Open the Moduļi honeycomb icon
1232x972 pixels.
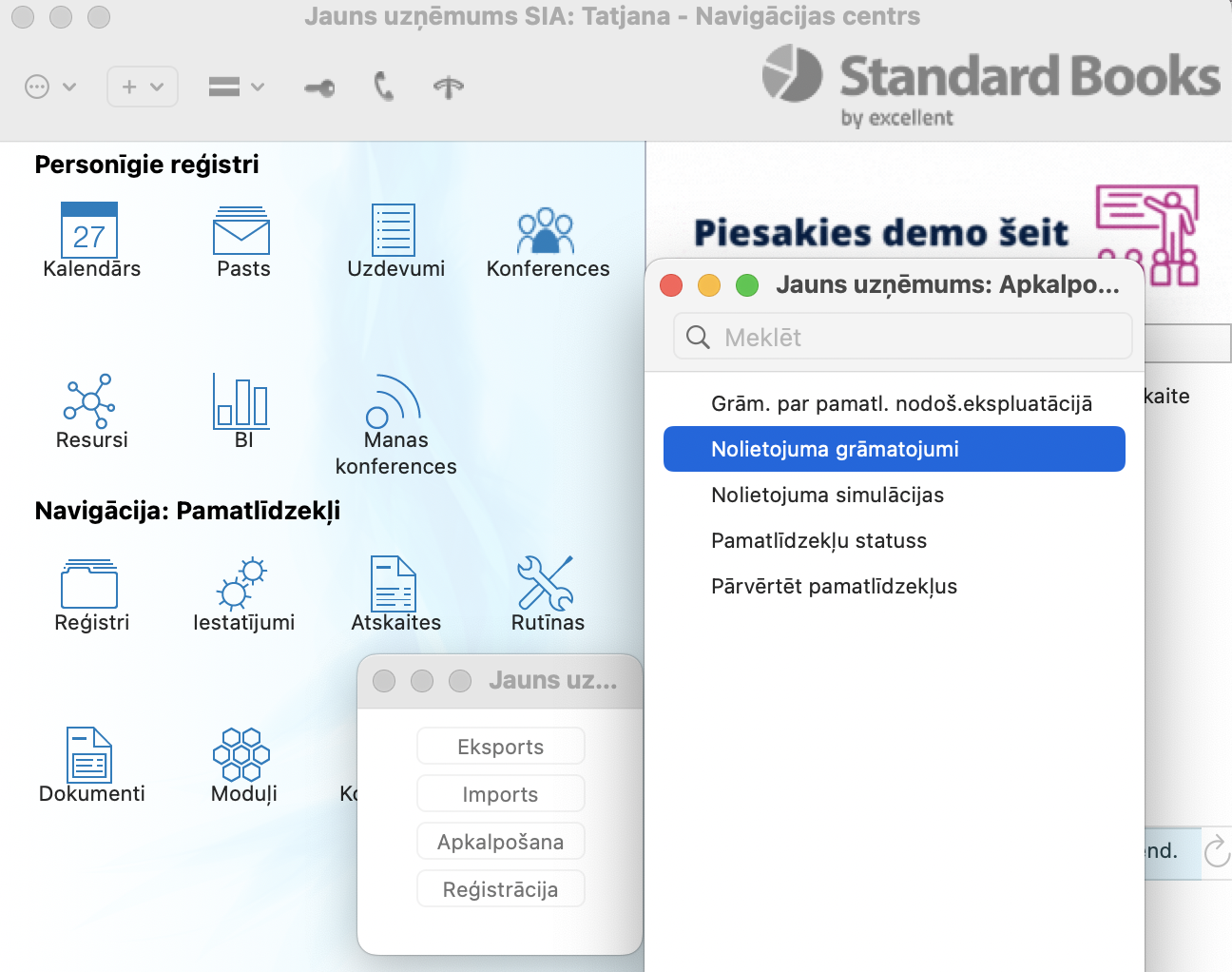pyautogui.click(x=241, y=755)
